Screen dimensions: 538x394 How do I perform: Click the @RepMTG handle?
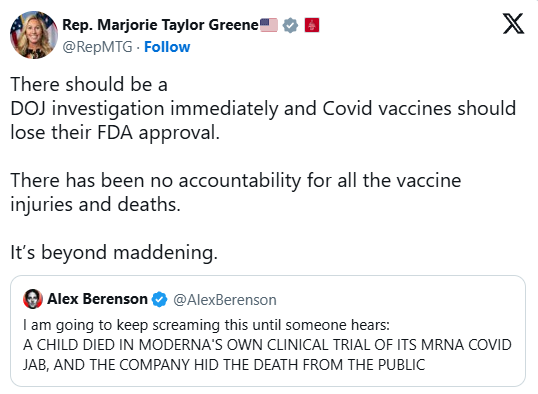[x=97, y=47]
